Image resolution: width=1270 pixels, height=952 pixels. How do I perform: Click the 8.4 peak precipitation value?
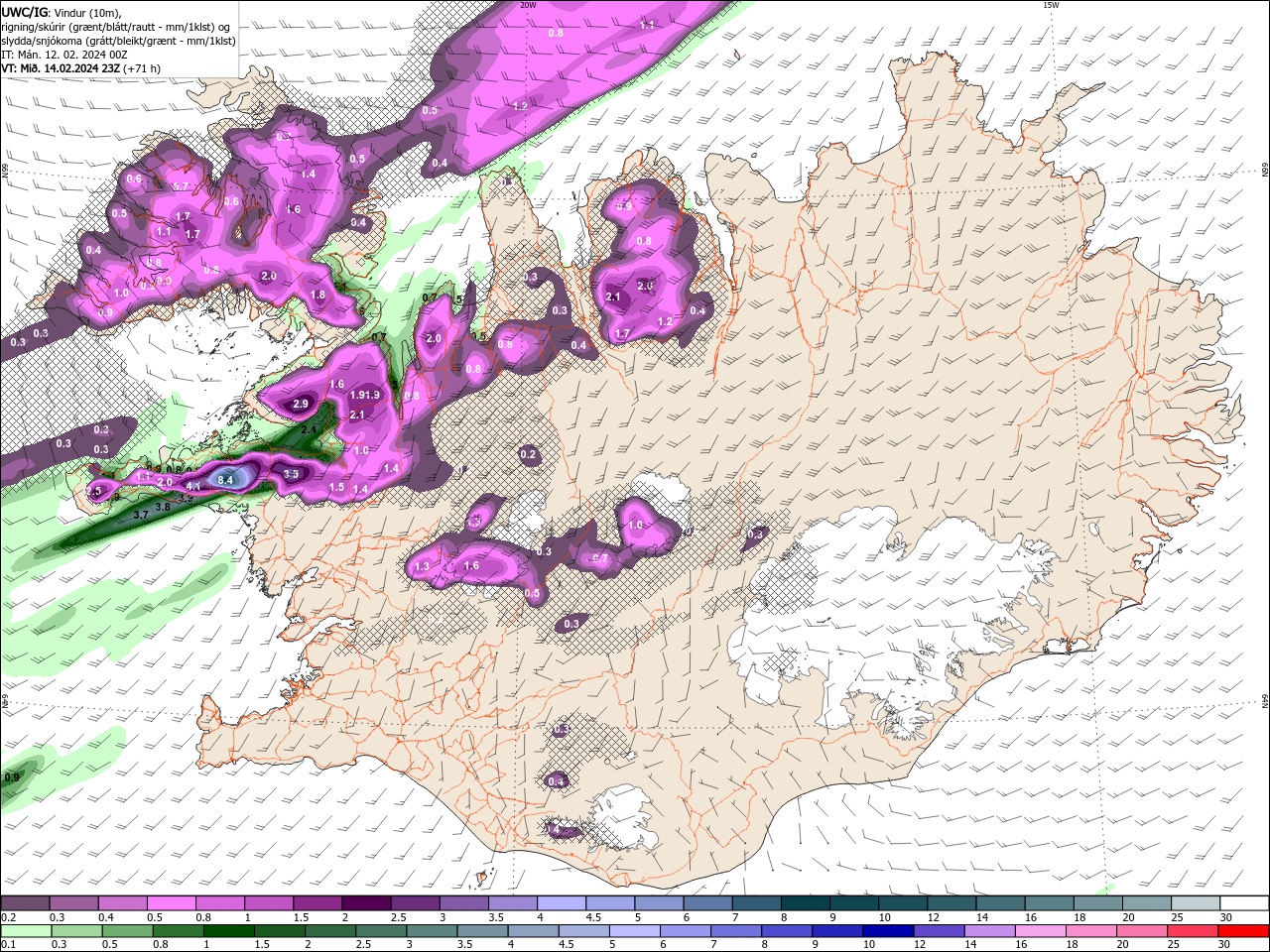point(225,480)
